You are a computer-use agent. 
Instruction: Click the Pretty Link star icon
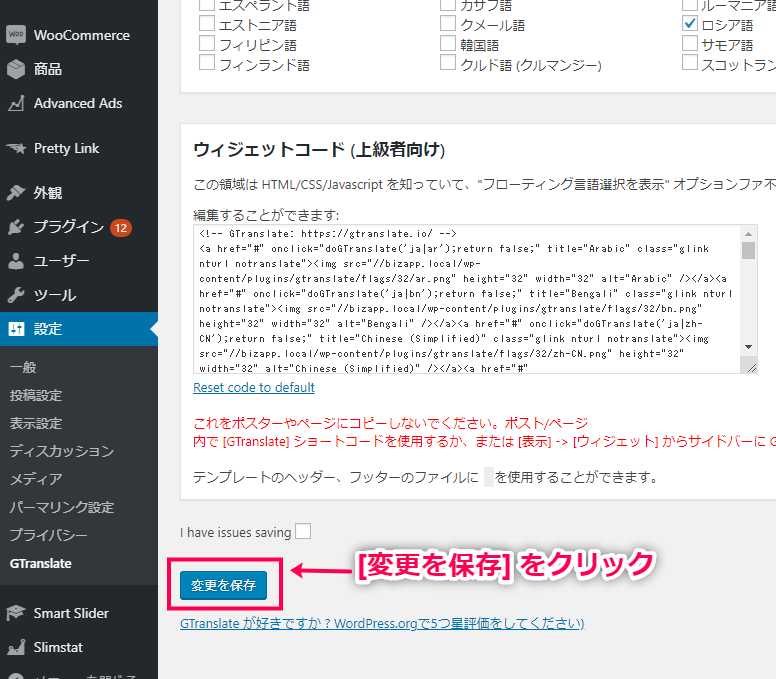(x=16, y=148)
